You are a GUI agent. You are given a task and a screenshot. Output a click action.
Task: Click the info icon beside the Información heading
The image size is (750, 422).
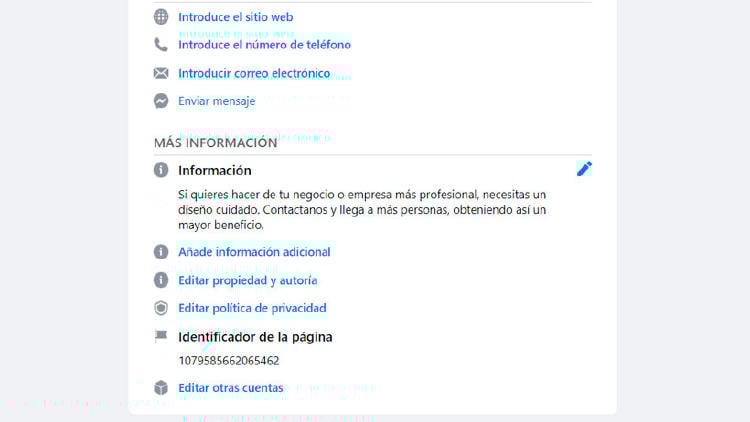click(161, 170)
